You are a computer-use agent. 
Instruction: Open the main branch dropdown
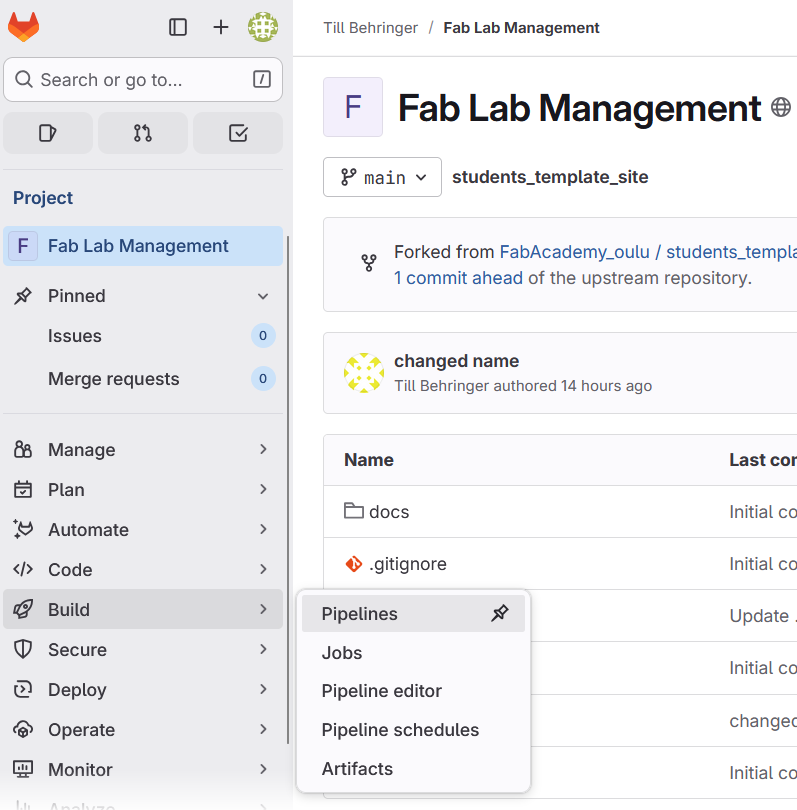point(382,177)
